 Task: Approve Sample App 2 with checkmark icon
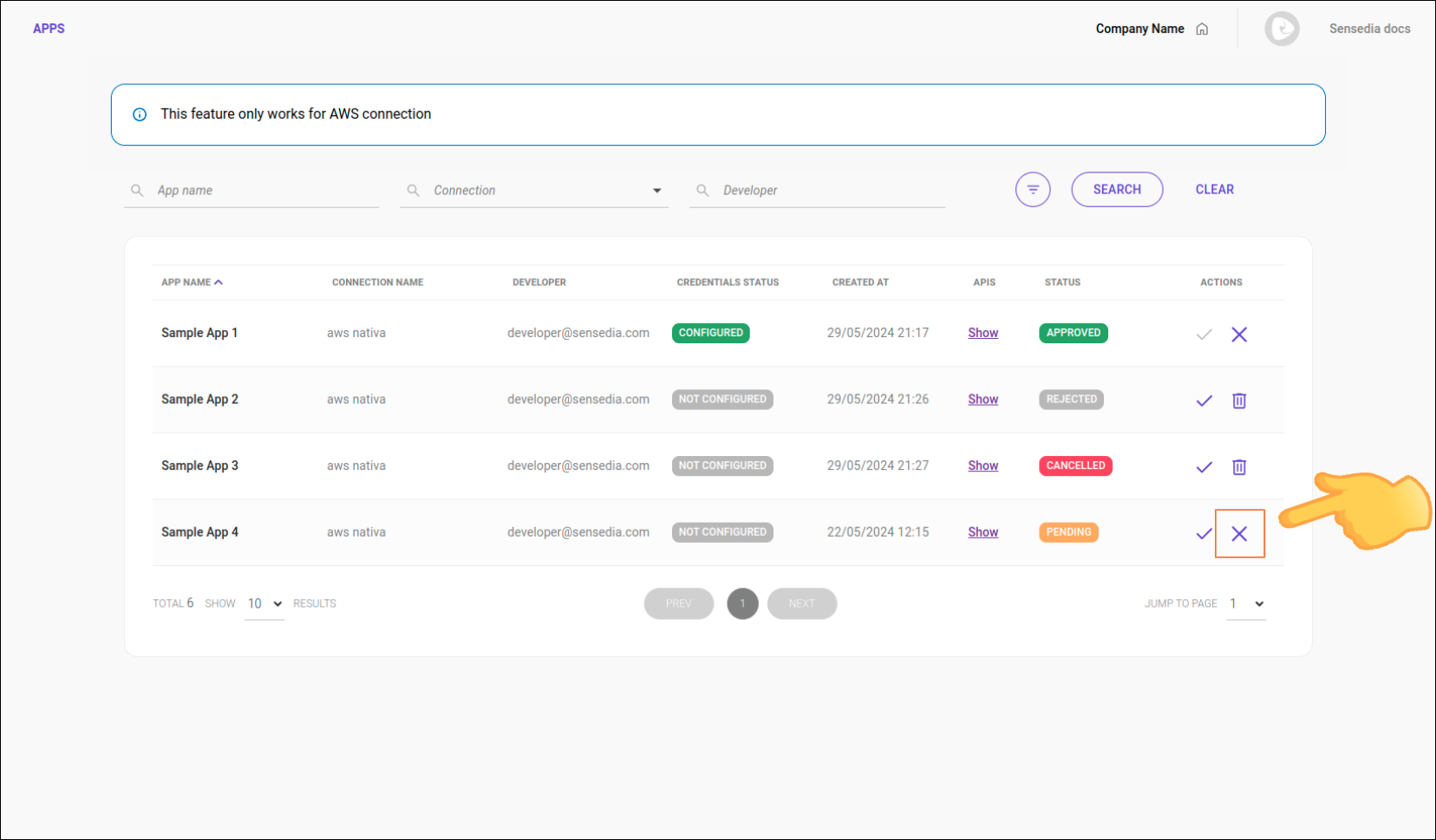(x=1204, y=400)
